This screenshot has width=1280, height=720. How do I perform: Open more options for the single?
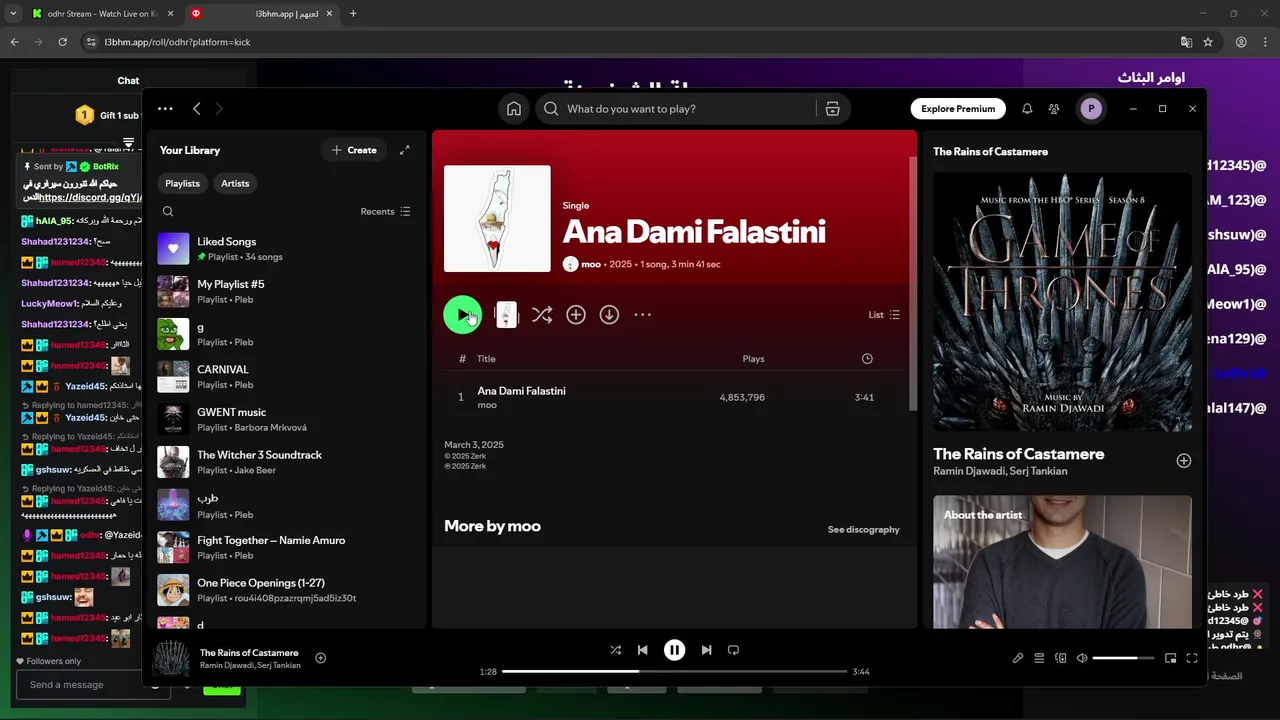(x=643, y=314)
